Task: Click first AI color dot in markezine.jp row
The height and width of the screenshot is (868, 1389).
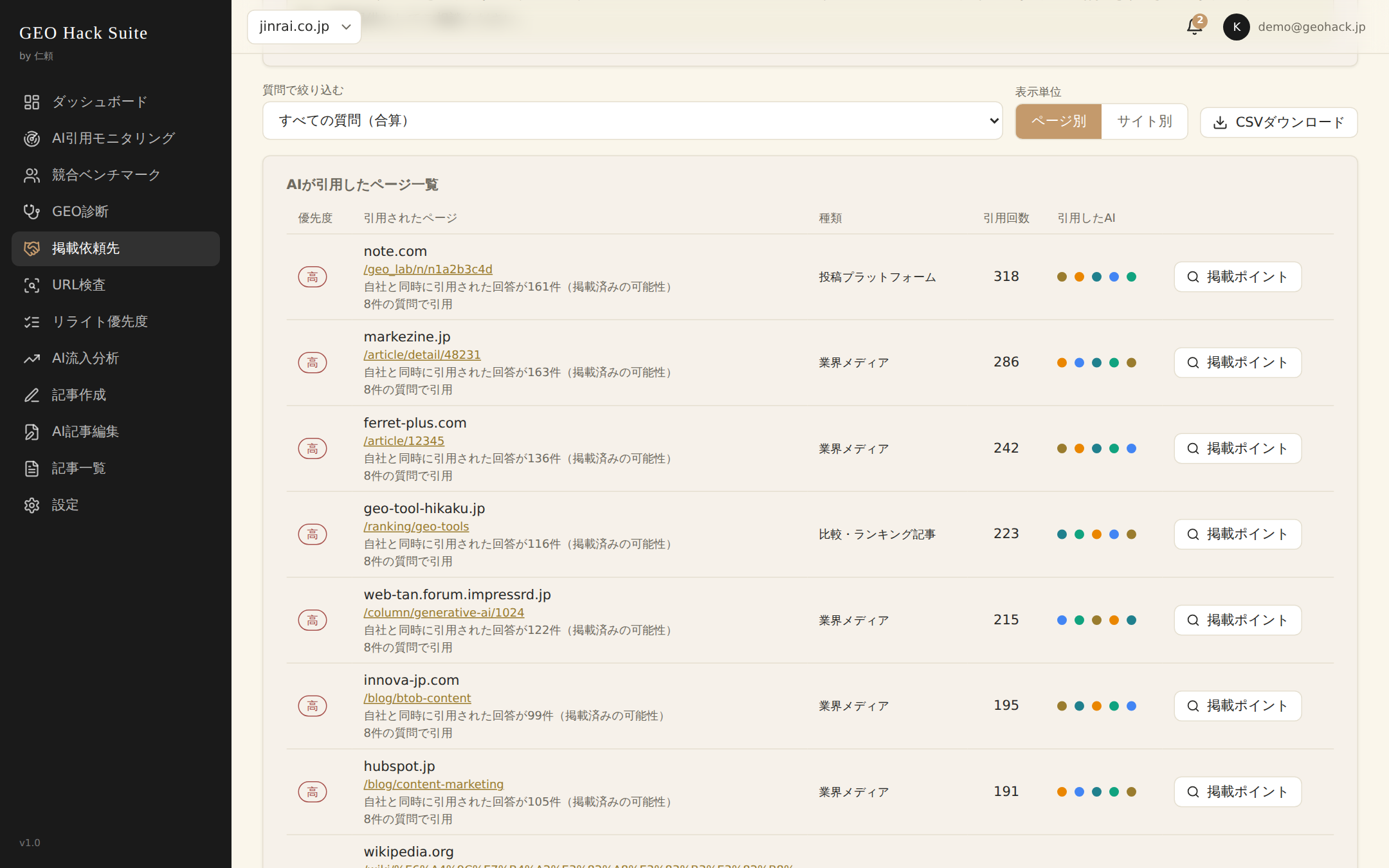Action: click(x=1062, y=363)
